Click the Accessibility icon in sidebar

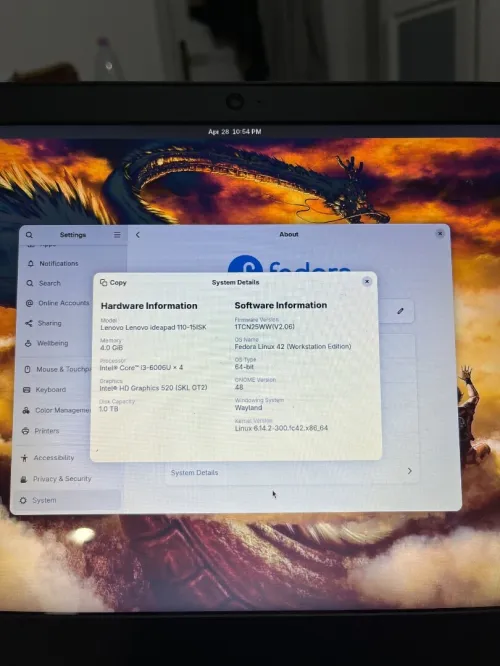click(x=24, y=458)
